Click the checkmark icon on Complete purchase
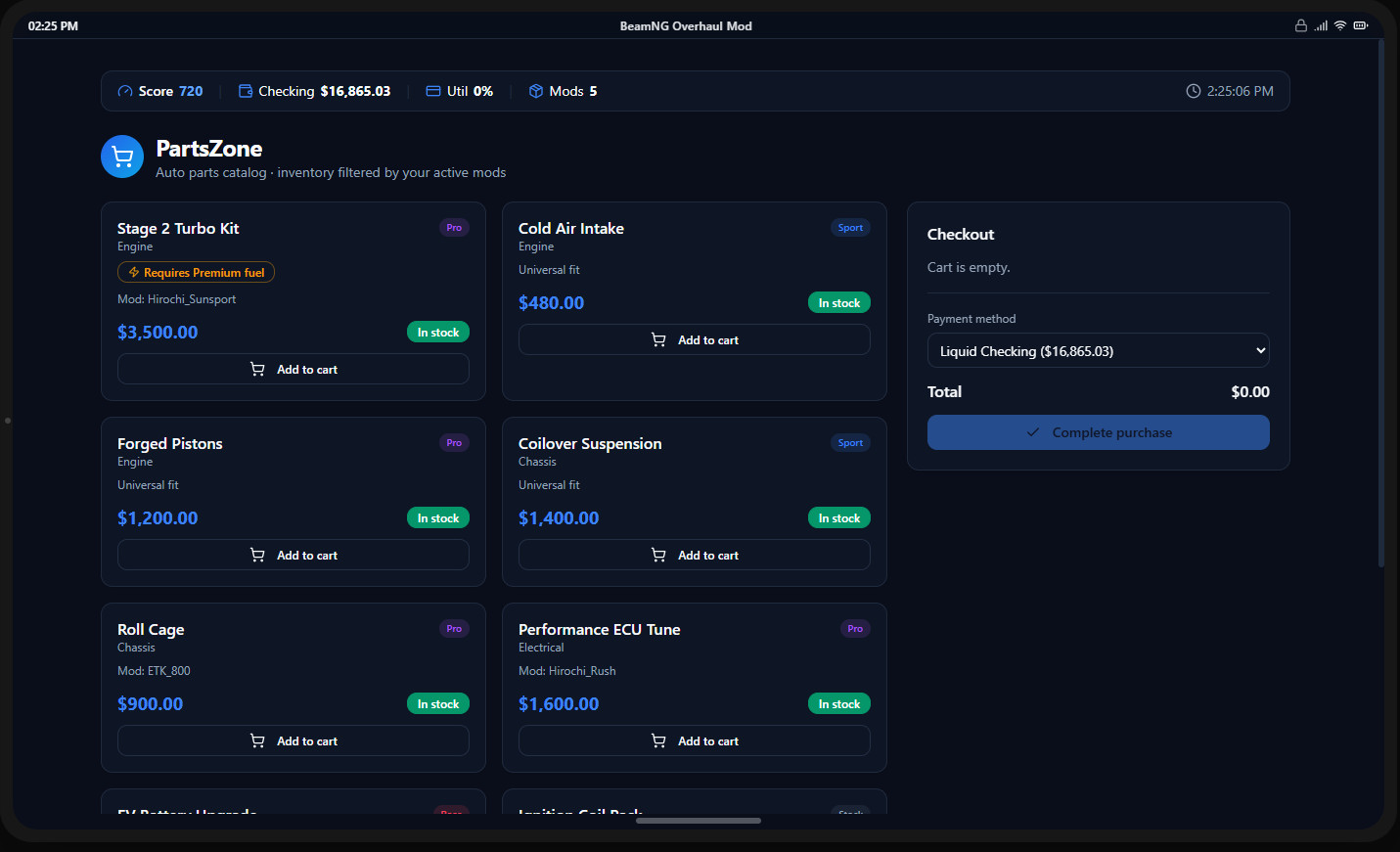Image resolution: width=1400 pixels, height=852 pixels. 1033,432
